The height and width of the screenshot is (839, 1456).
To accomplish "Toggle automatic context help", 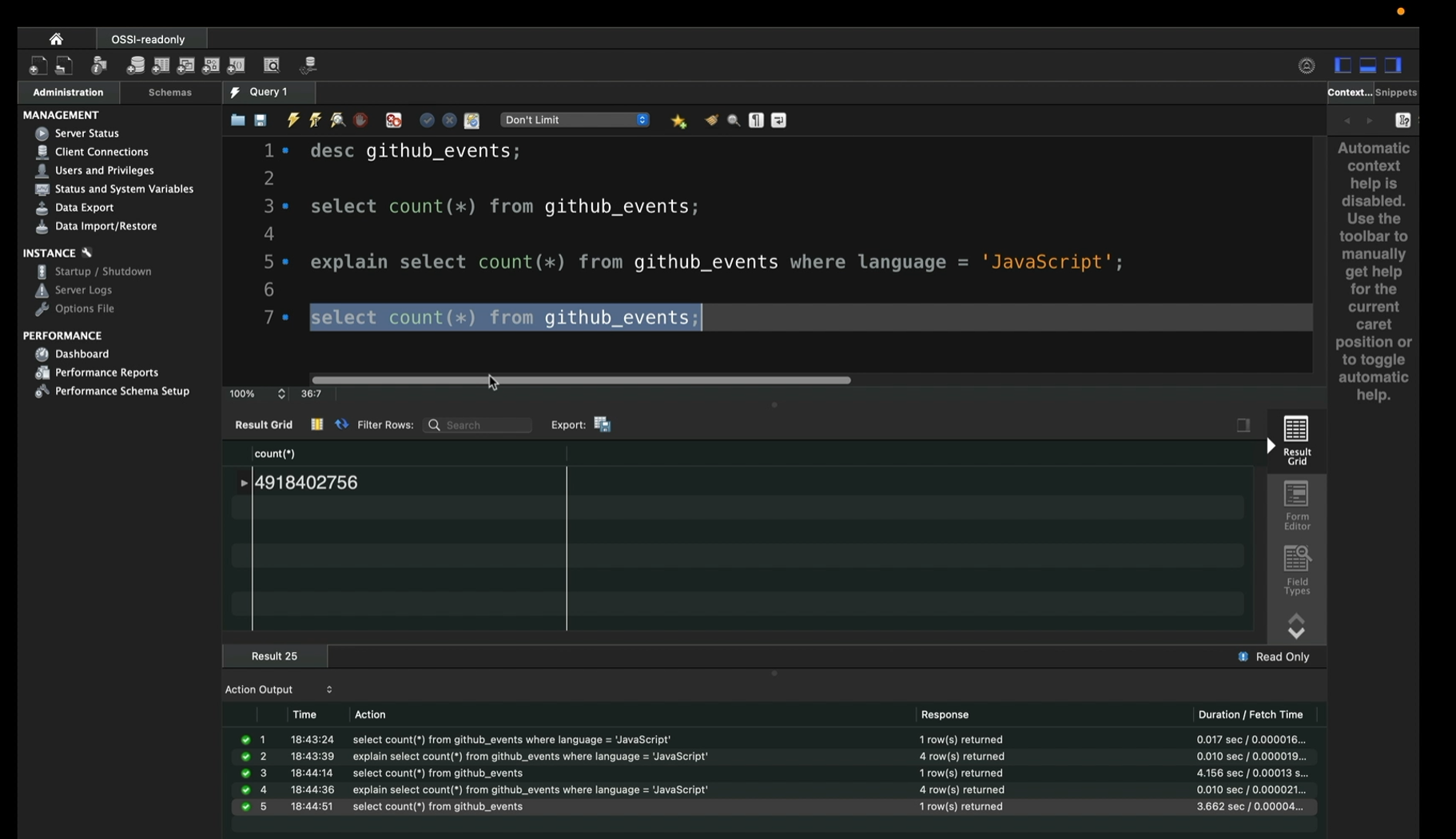I will (x=1402, y=121).
